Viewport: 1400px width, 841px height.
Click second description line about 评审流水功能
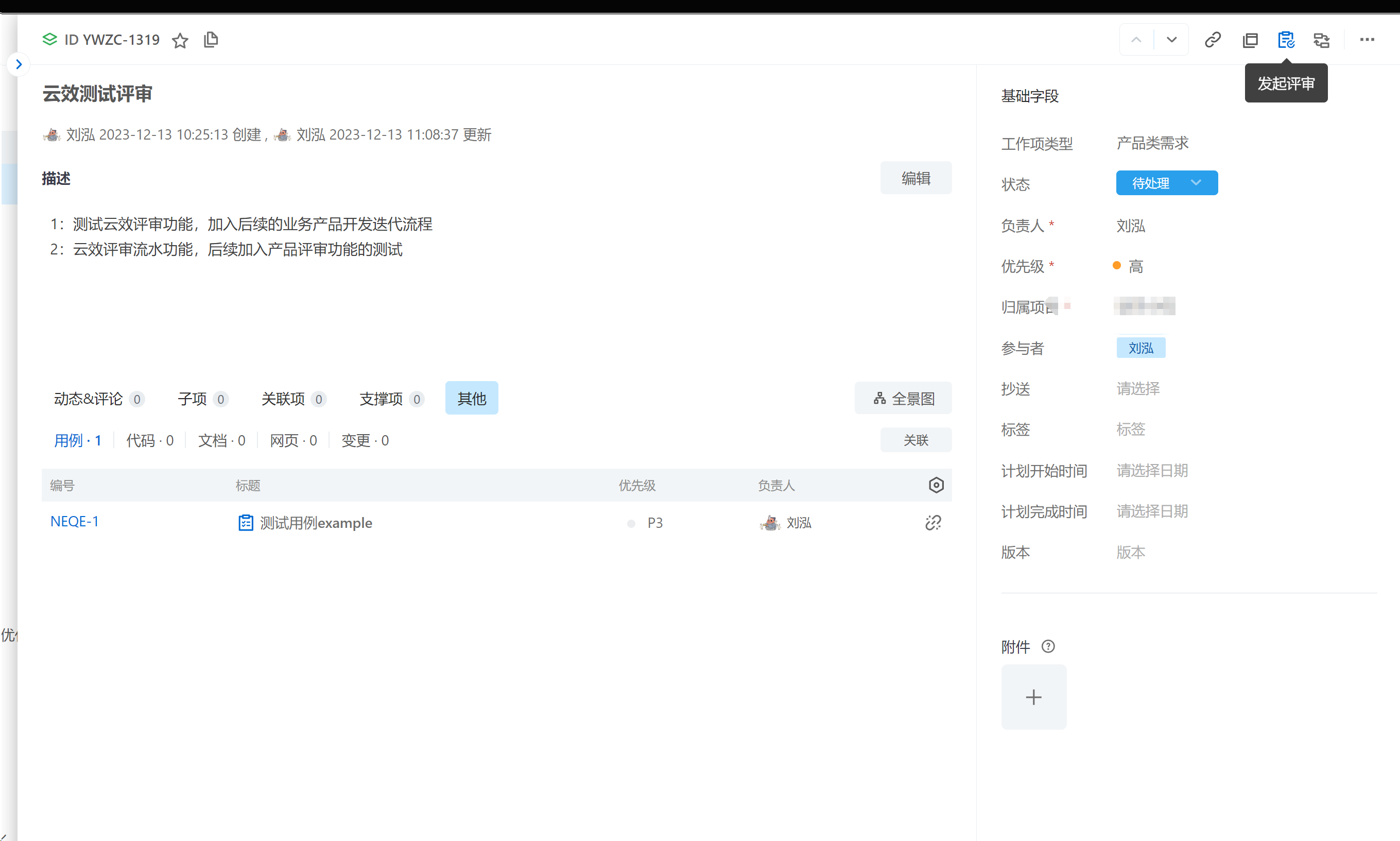[x=226, y=249]
